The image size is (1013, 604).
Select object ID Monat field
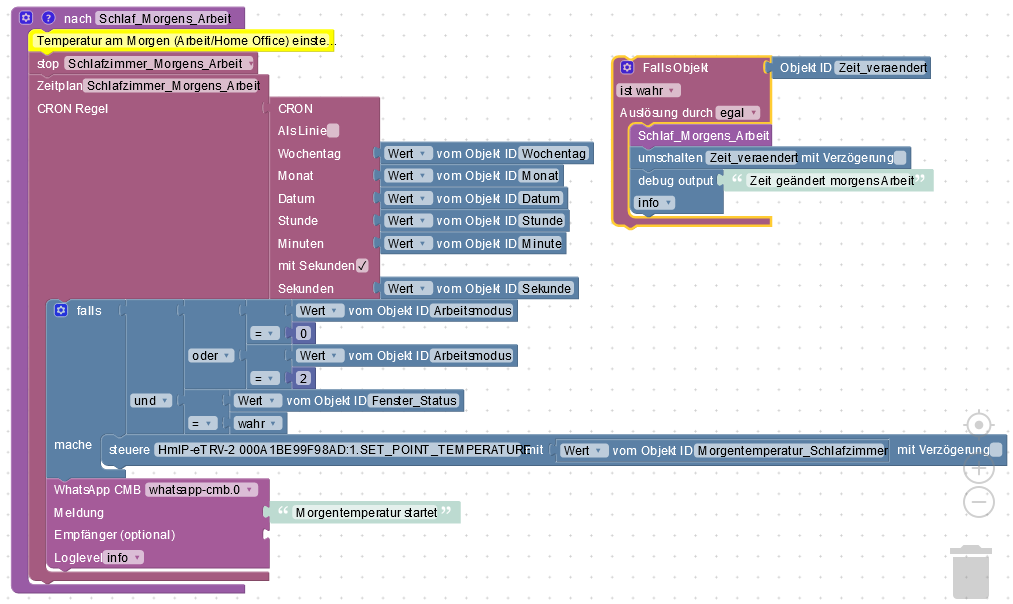click(540, 176)
